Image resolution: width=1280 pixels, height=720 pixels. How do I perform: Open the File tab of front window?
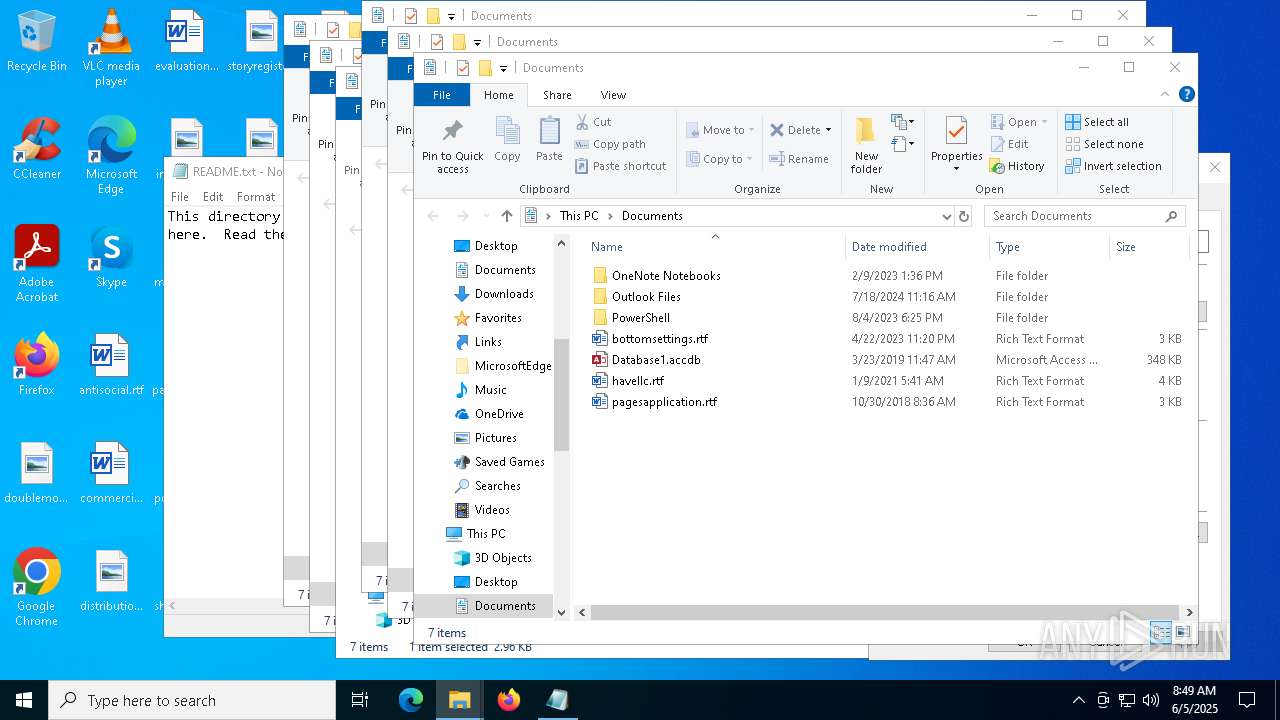(441, 95)
